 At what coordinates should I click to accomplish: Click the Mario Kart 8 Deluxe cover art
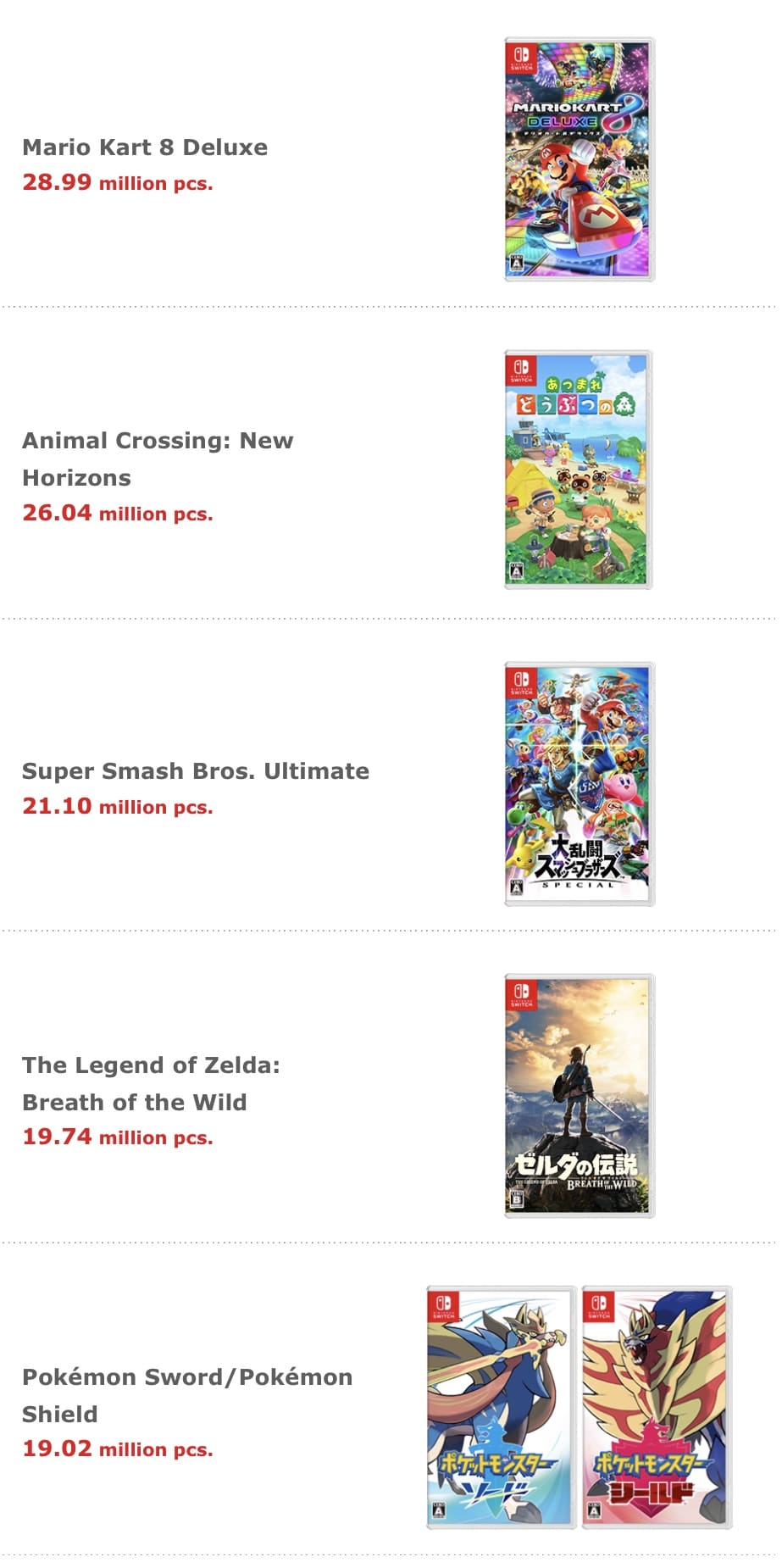pos(579,159)
